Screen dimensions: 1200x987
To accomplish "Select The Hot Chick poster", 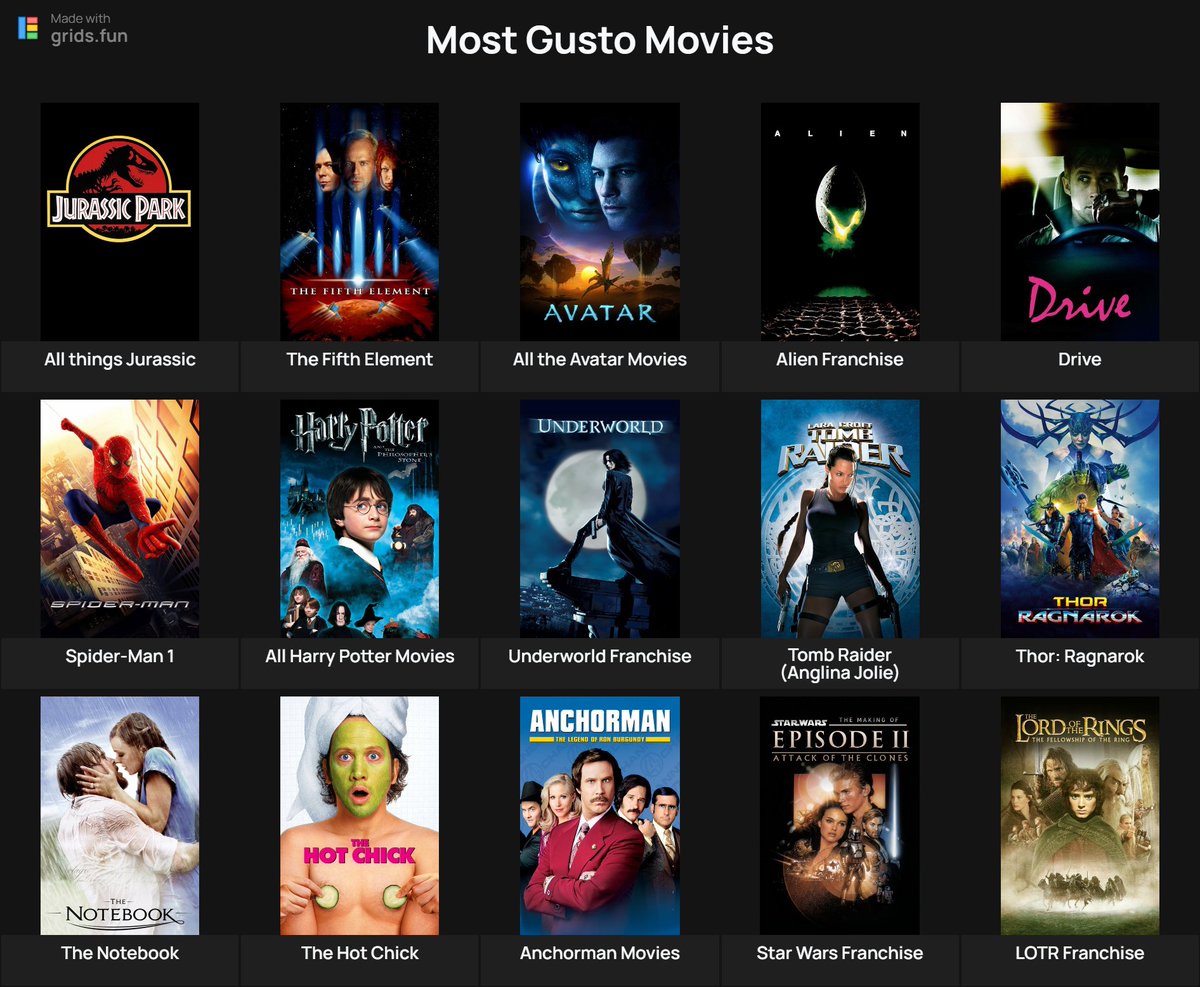I will point(360,815).
